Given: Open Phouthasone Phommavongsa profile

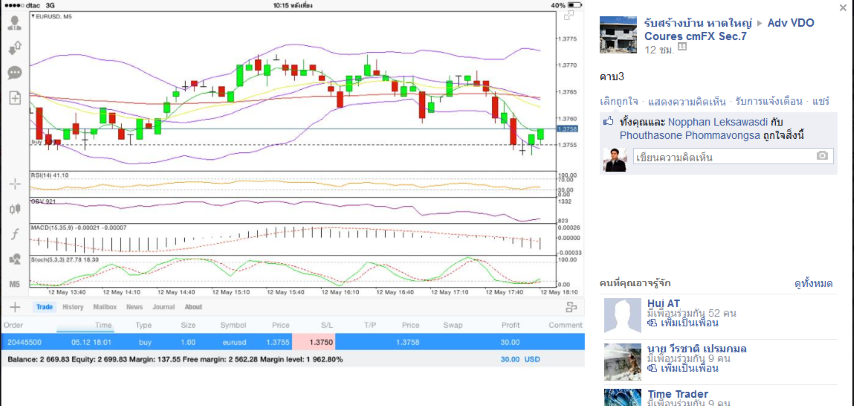Looking at the screenshot, I should click(689, 135).
